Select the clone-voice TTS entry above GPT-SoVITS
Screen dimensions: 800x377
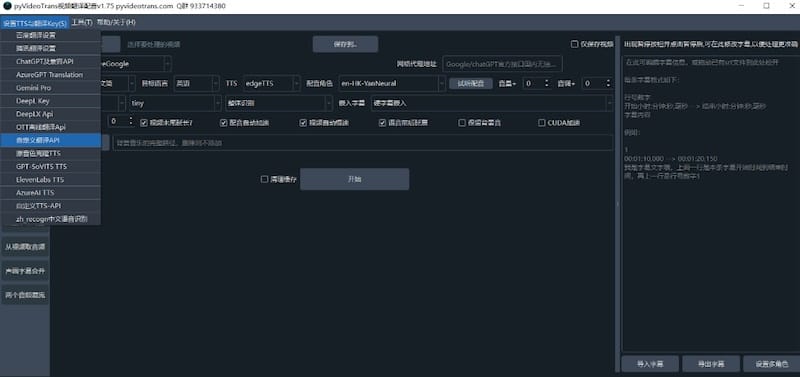point(51,153)
